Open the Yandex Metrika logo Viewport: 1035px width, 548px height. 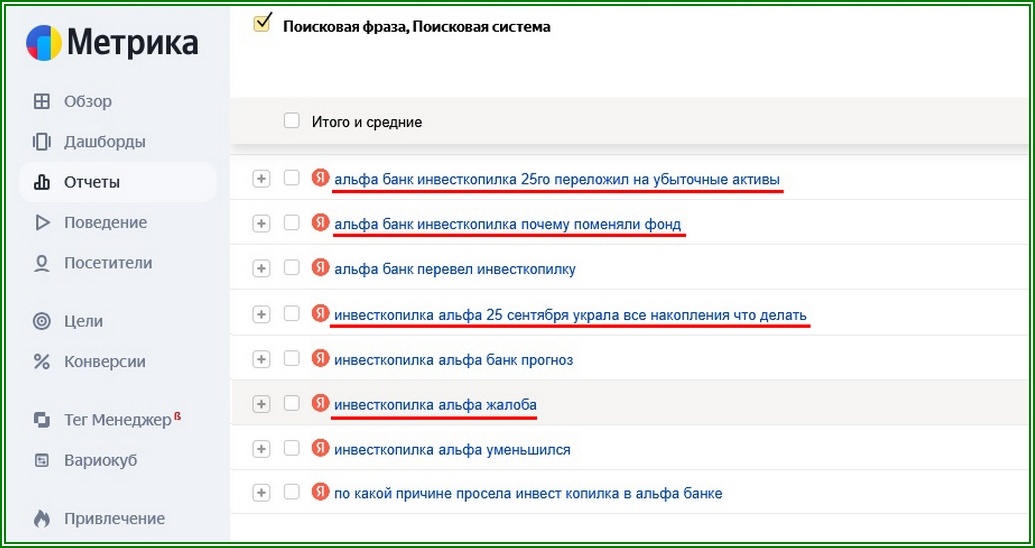pos(112,43)
